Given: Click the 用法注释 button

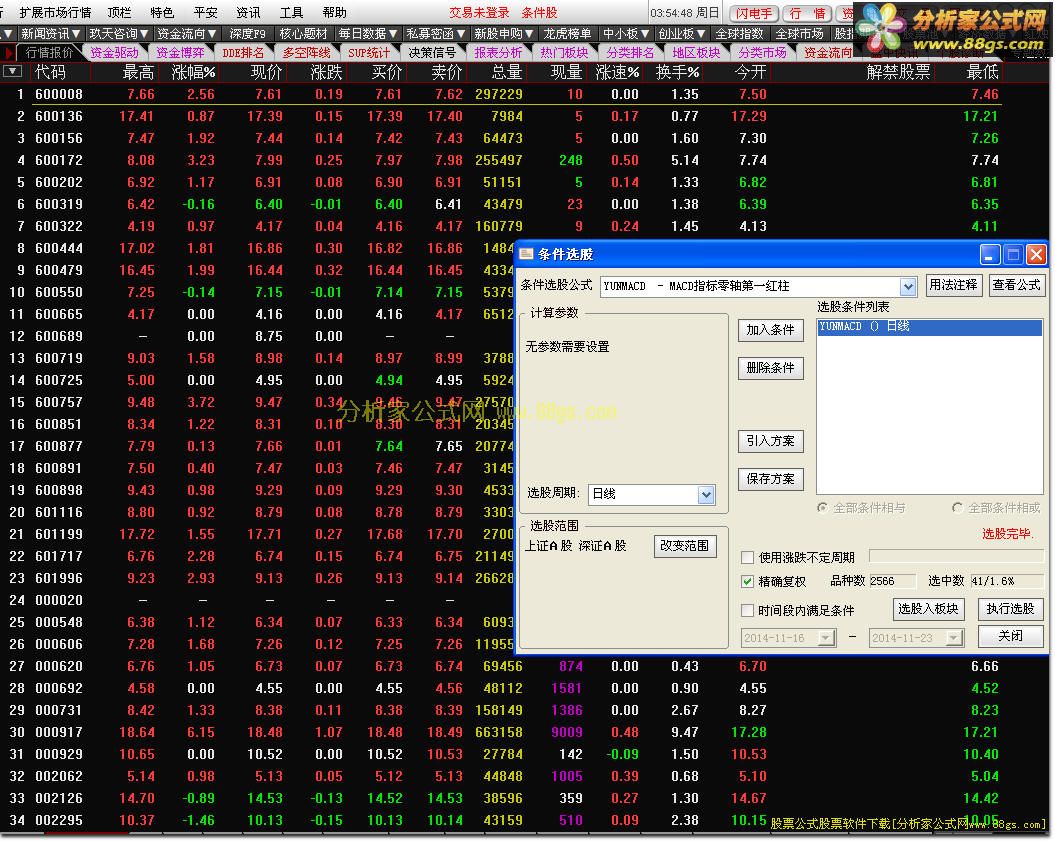Looking at the screenshot, I should tap(953, 285).
